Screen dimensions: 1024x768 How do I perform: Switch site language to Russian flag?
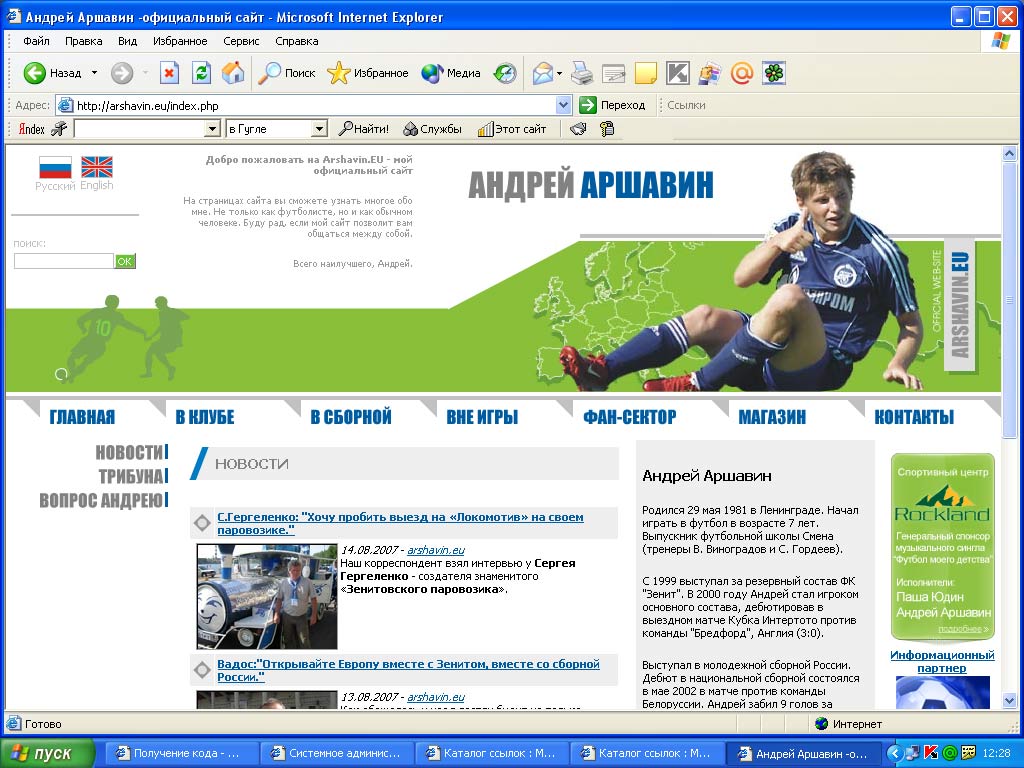pyautogui.click(x=55, y=167)
